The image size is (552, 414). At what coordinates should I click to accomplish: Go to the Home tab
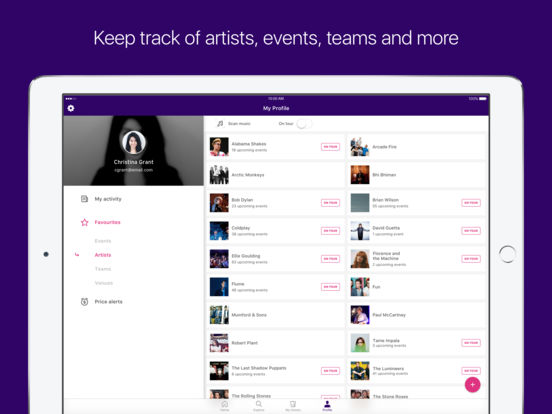(x=225, y=406)
